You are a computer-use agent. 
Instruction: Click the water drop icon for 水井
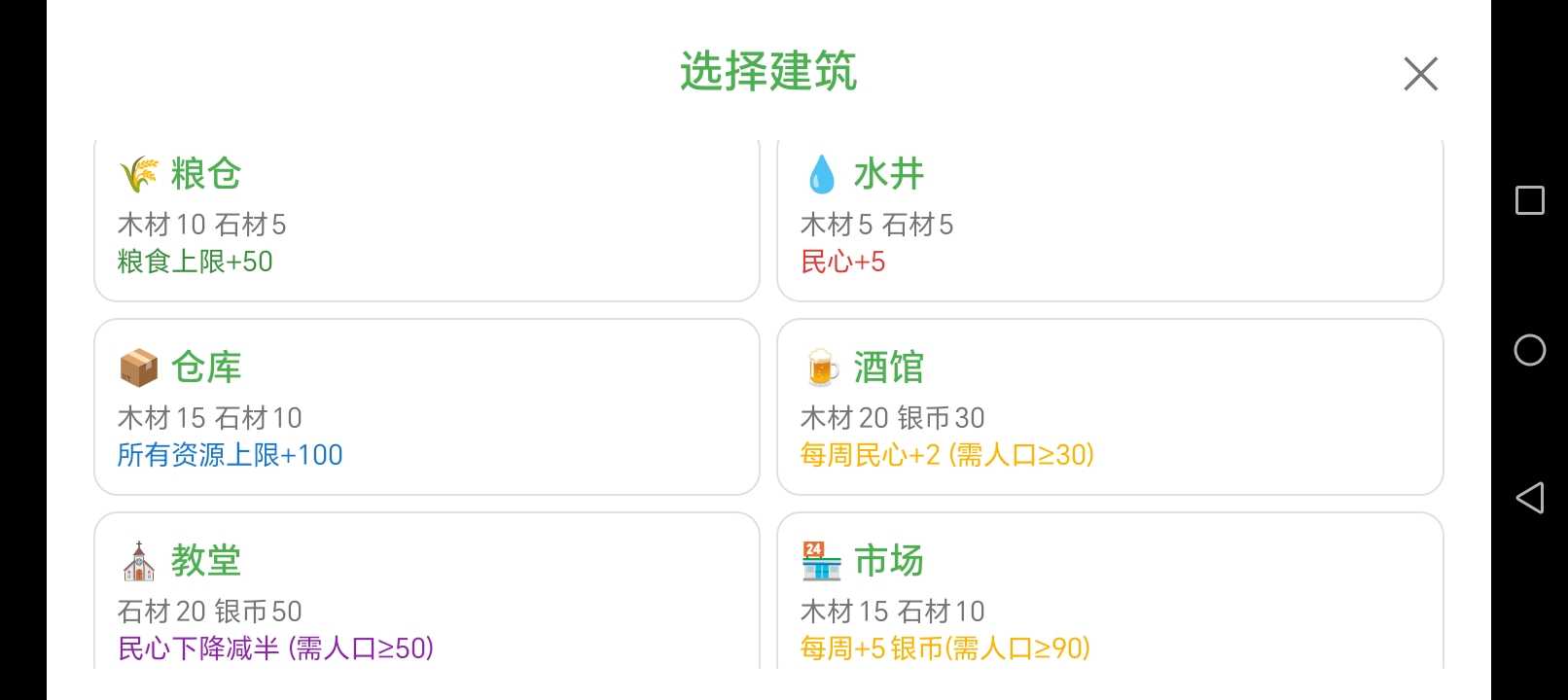821,174
